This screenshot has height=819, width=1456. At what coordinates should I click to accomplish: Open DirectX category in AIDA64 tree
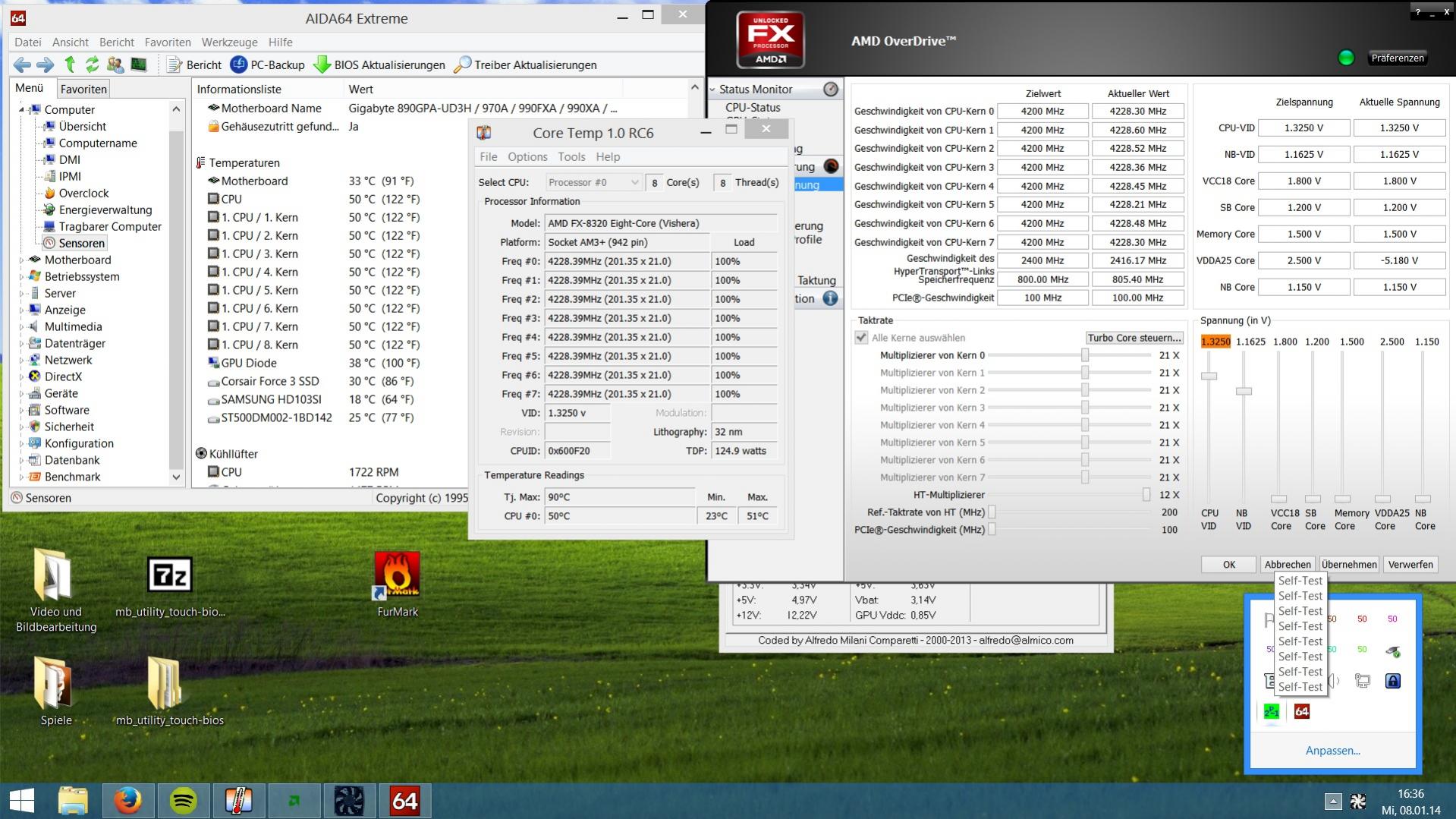click(x=63, y=377)
